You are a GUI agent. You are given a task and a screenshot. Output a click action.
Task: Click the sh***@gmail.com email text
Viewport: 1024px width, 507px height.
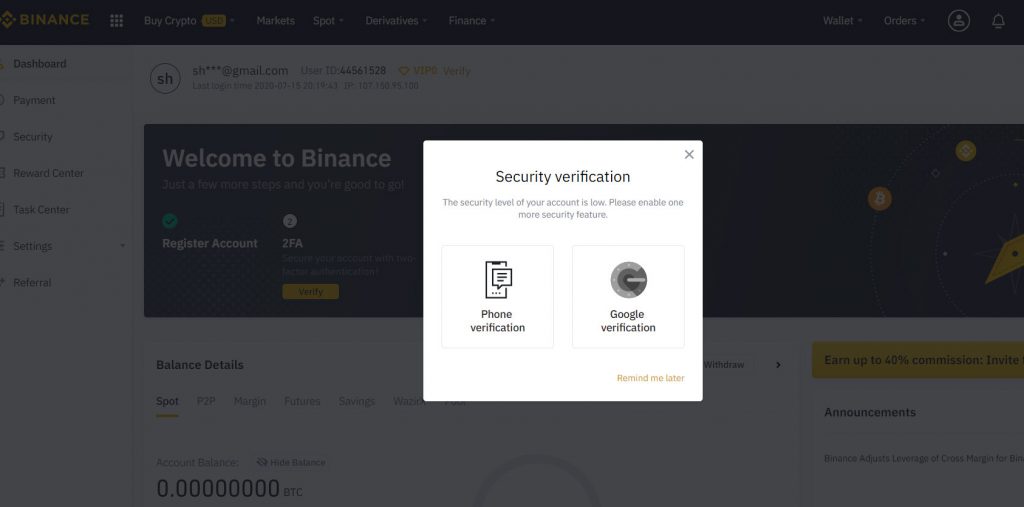(240, 71)
